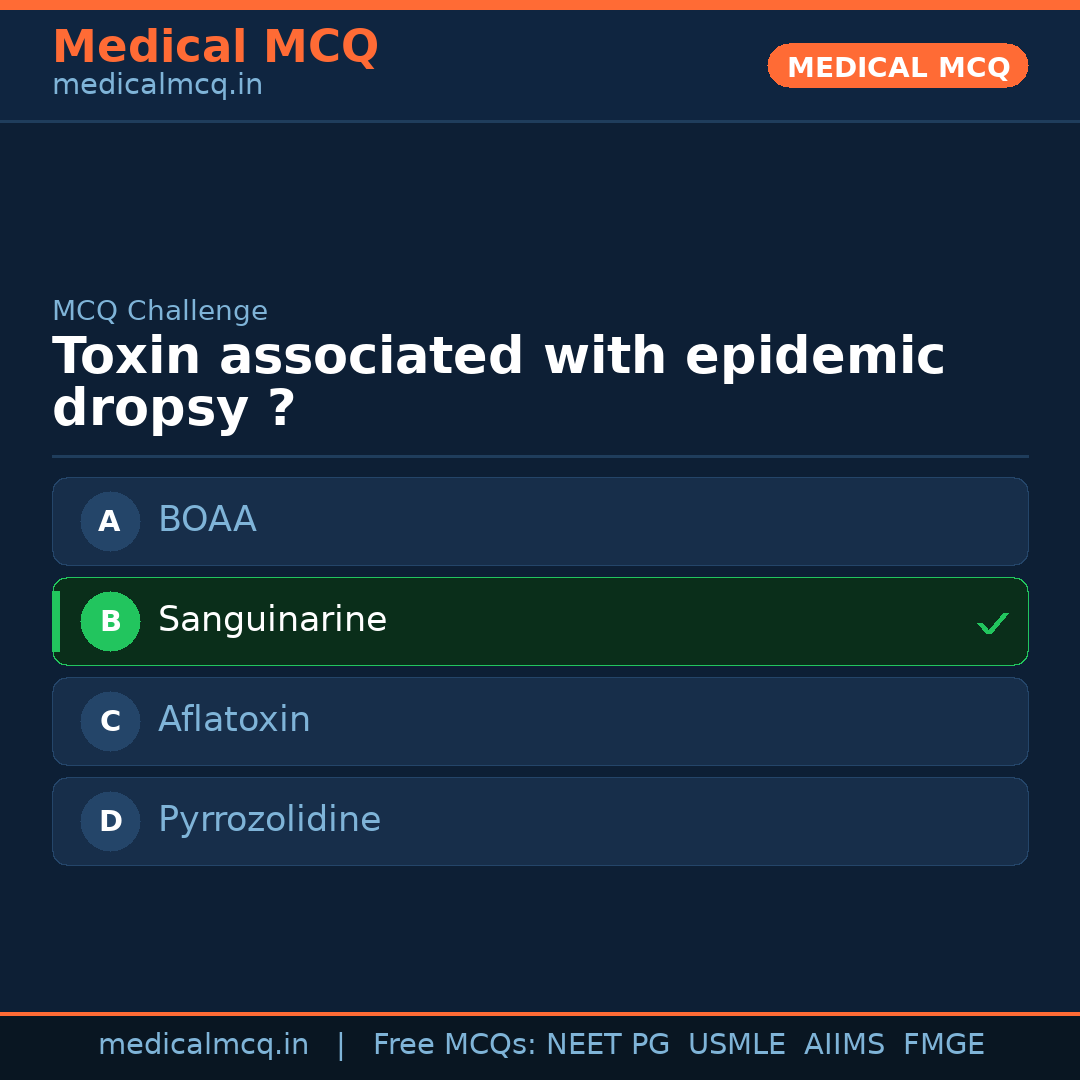
Task: Click the orange MEDICAL MCQ badge
Action: [897, 66]
